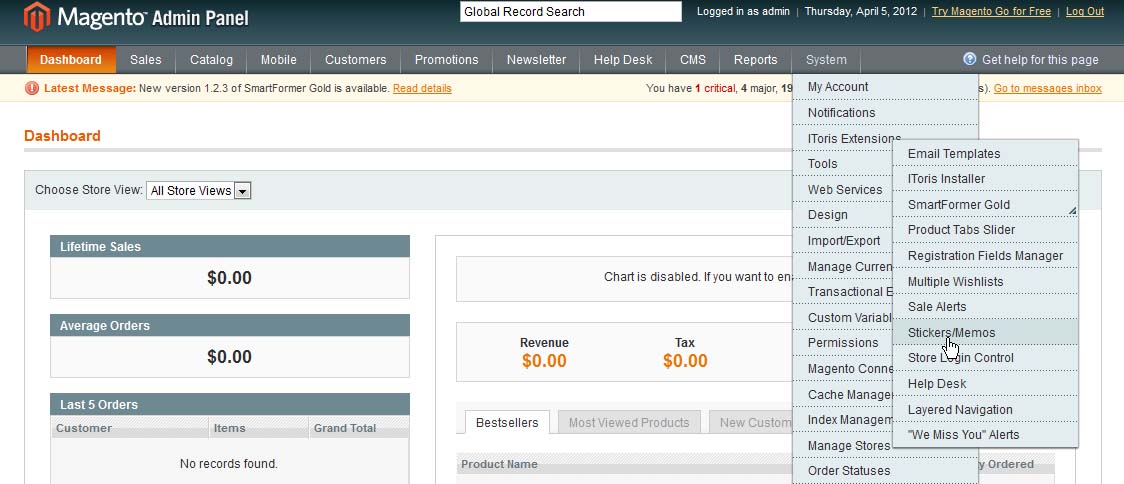Select Web Services menu entry
The width and height of the screenshot is (1124, 484).
[x=843, y=189]
